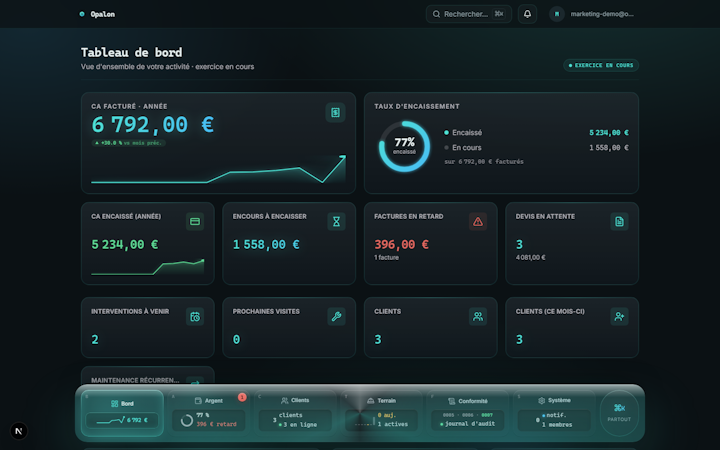Image resolution: width=720 pixels, height=450 pixels.
Task: Select the Bord tab in bottom dock
Action: tap(122, 413)
